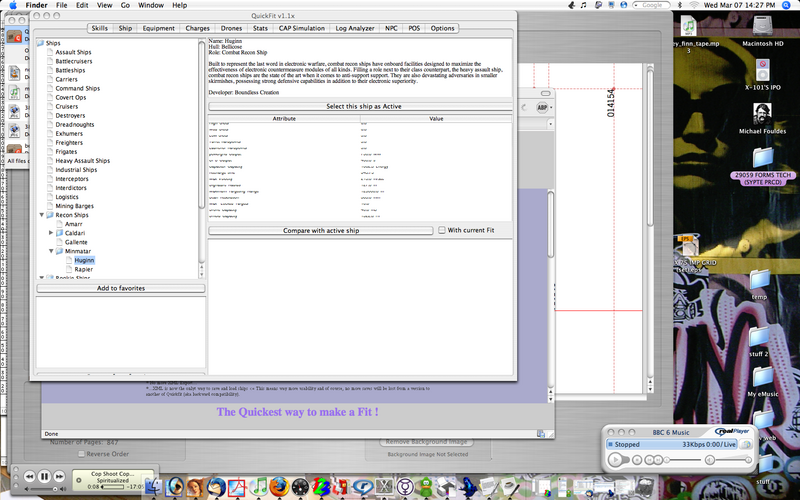This screenshot has height=500, width=800.
Task: Select Gallente under Recon Ships
Action: click(x=76, y=242)
